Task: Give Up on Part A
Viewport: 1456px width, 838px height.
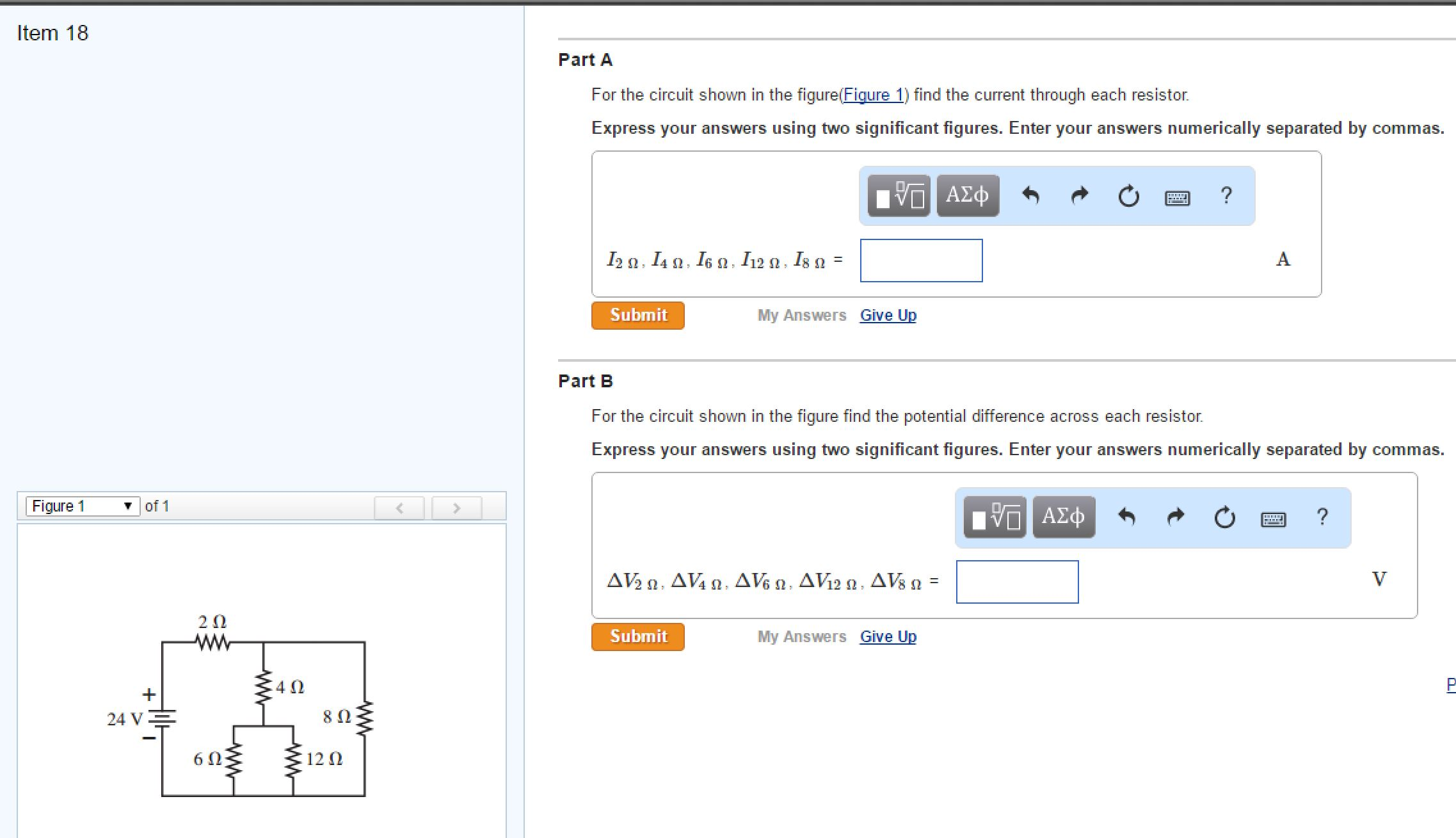Action: click(x=888, y=315)
